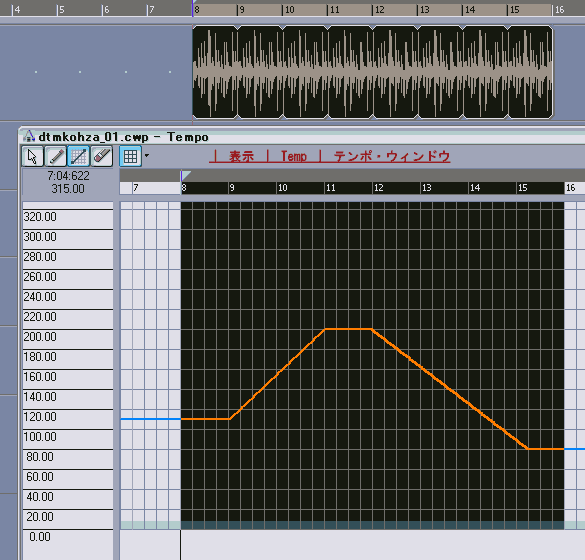This screenshot has width=585, height=560.
Task: Select the pencil Draw tool
Action: (56, 156)
